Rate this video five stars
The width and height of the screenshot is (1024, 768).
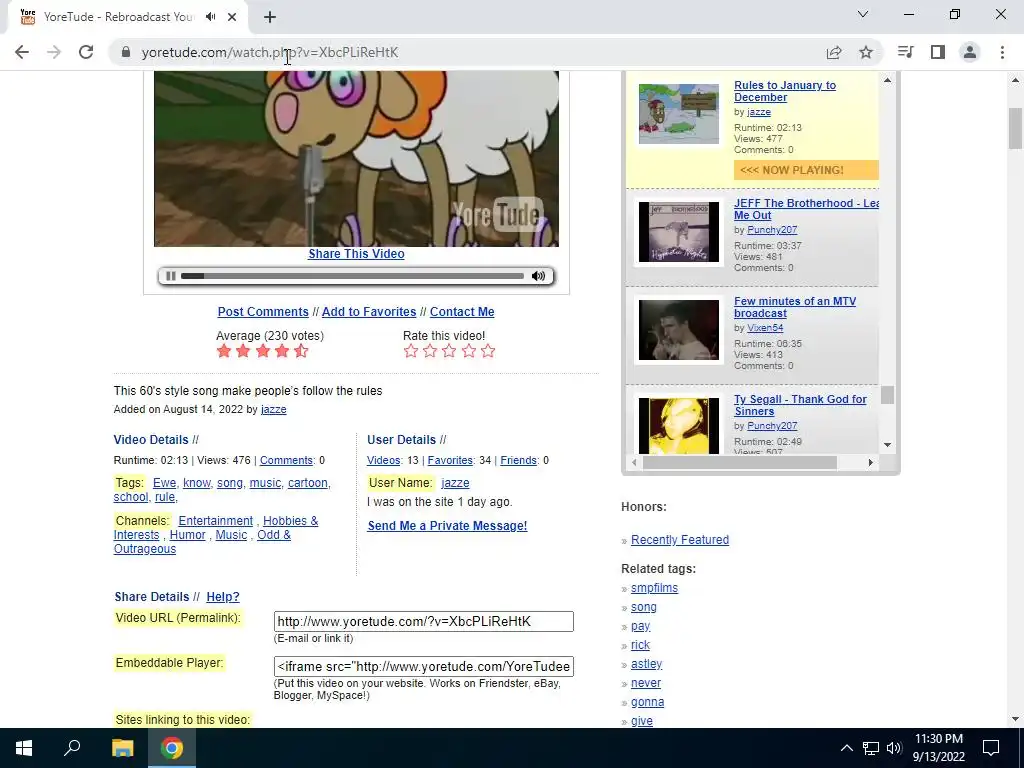tap(488, 351)
